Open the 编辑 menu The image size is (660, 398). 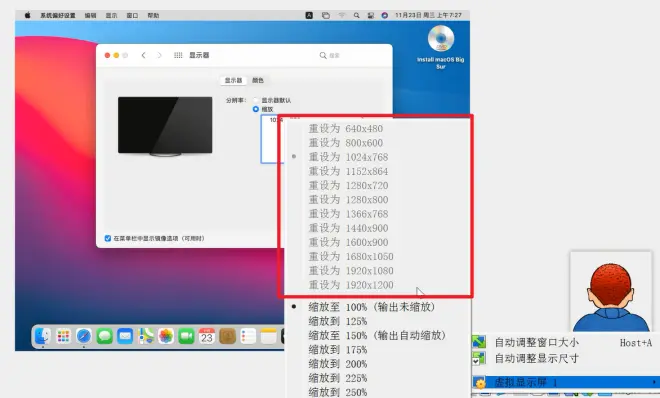[x=90, y=15]
